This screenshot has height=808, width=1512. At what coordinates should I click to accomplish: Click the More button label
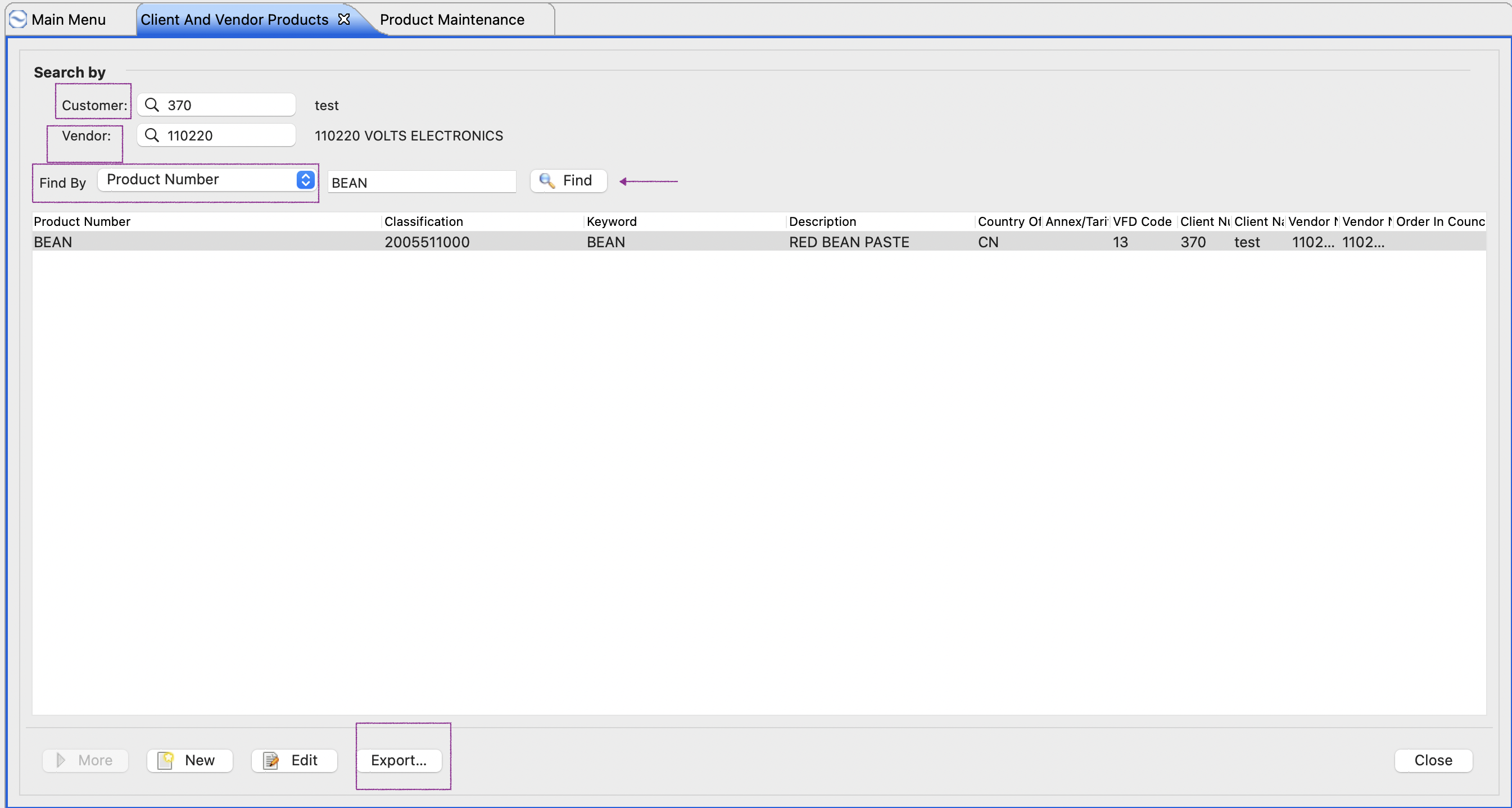point(95,760)
